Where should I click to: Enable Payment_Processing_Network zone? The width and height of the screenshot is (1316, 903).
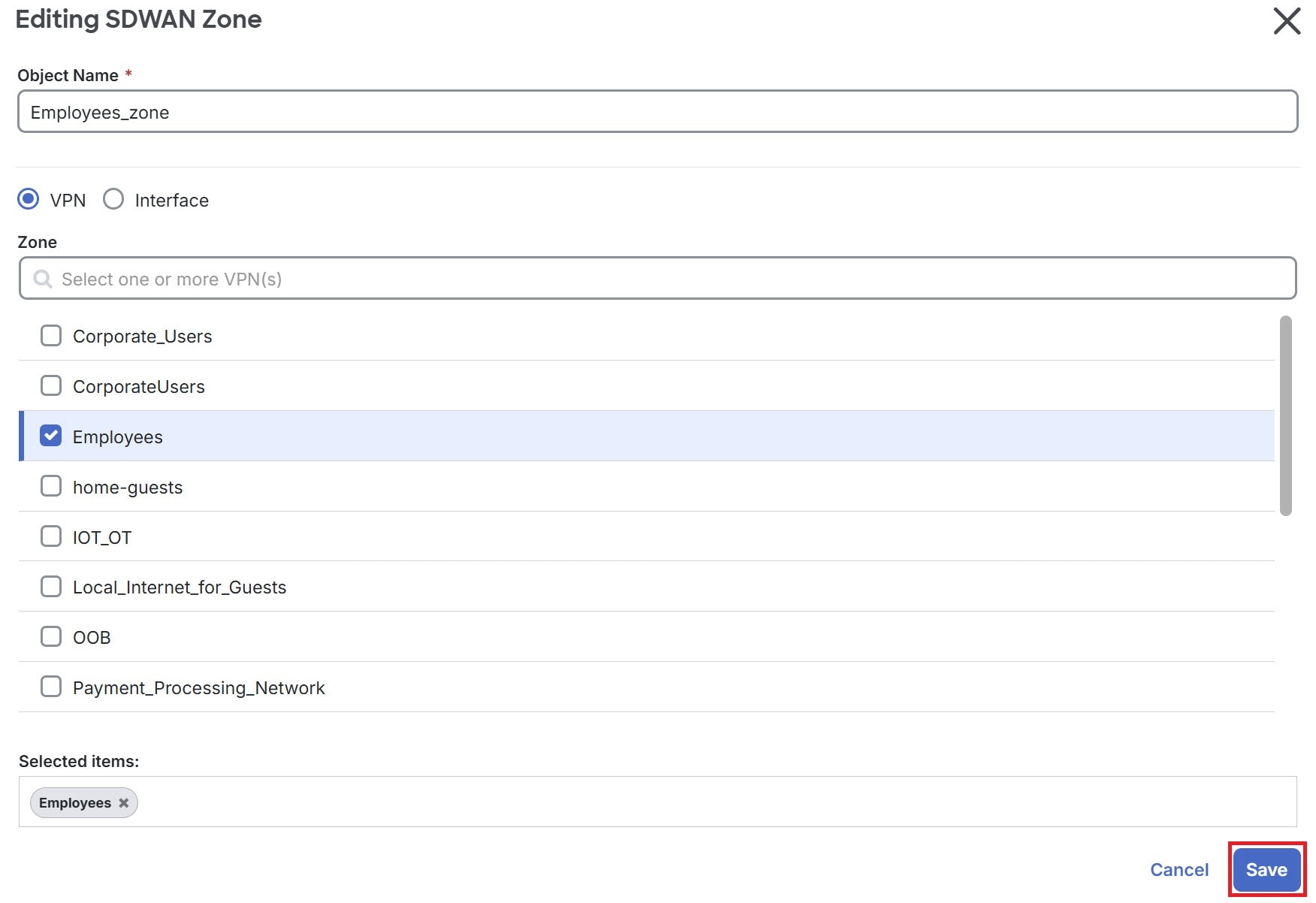click(x=50, y=686)
